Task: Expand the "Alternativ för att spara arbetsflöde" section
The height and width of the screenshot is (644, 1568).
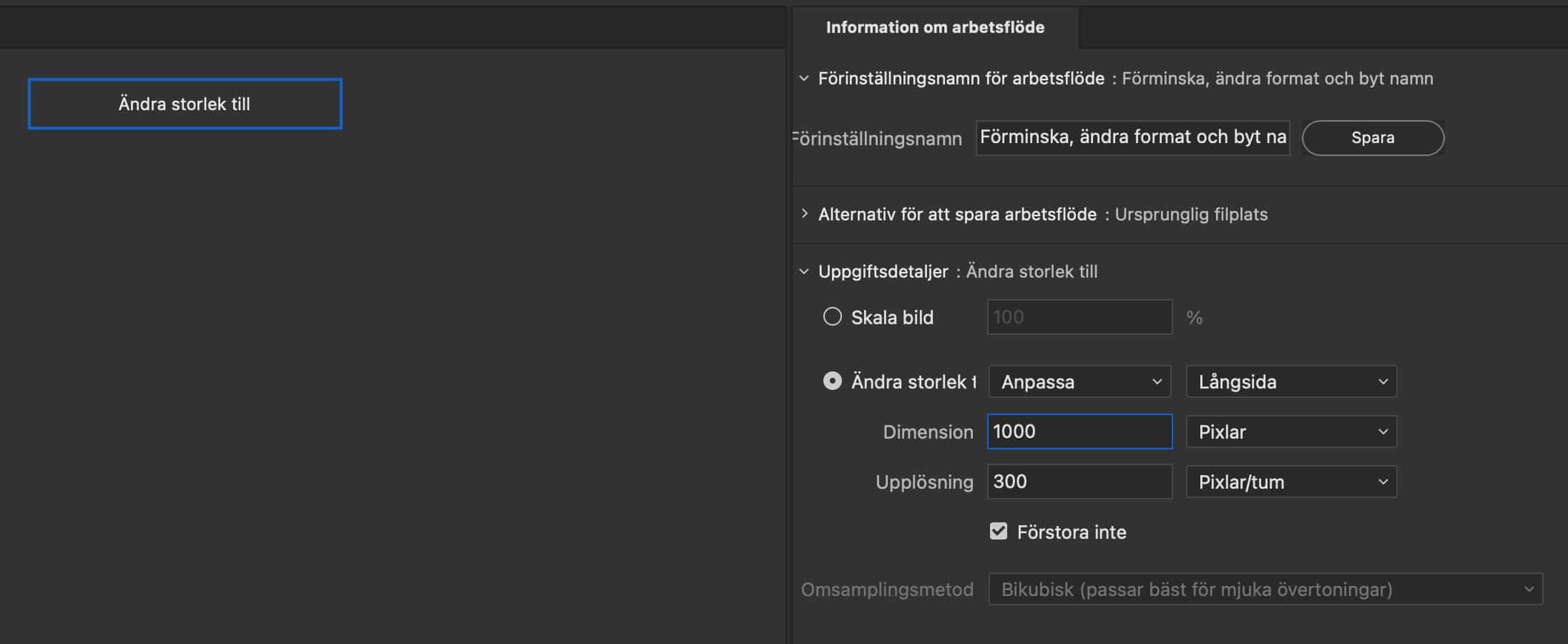Action: (x=804, y=214)
